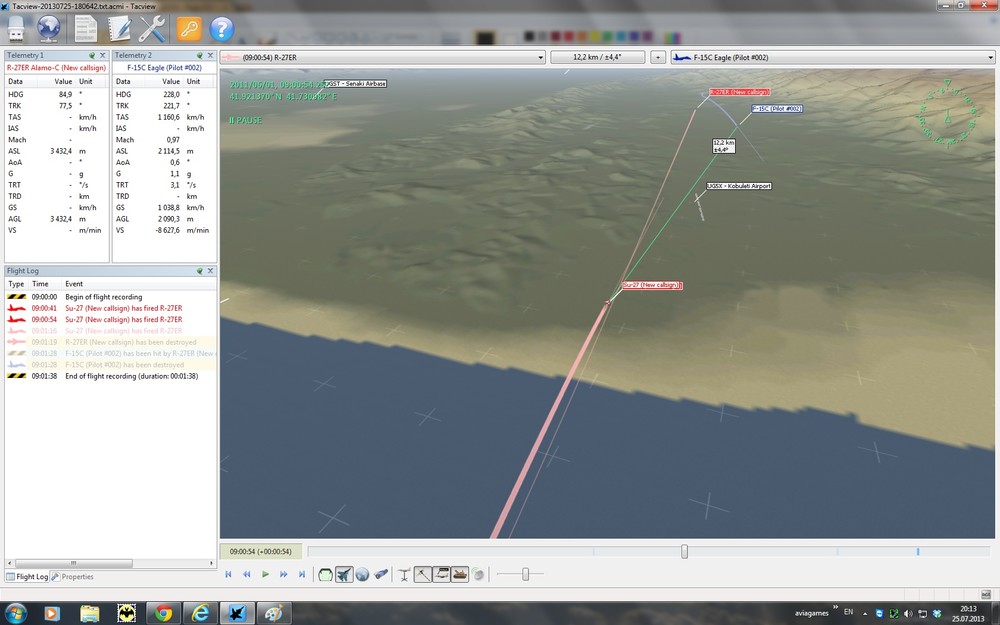Viewport: 1000px width, 625px height.
Task: Click the rewind playback button
Action: point(247,575)
